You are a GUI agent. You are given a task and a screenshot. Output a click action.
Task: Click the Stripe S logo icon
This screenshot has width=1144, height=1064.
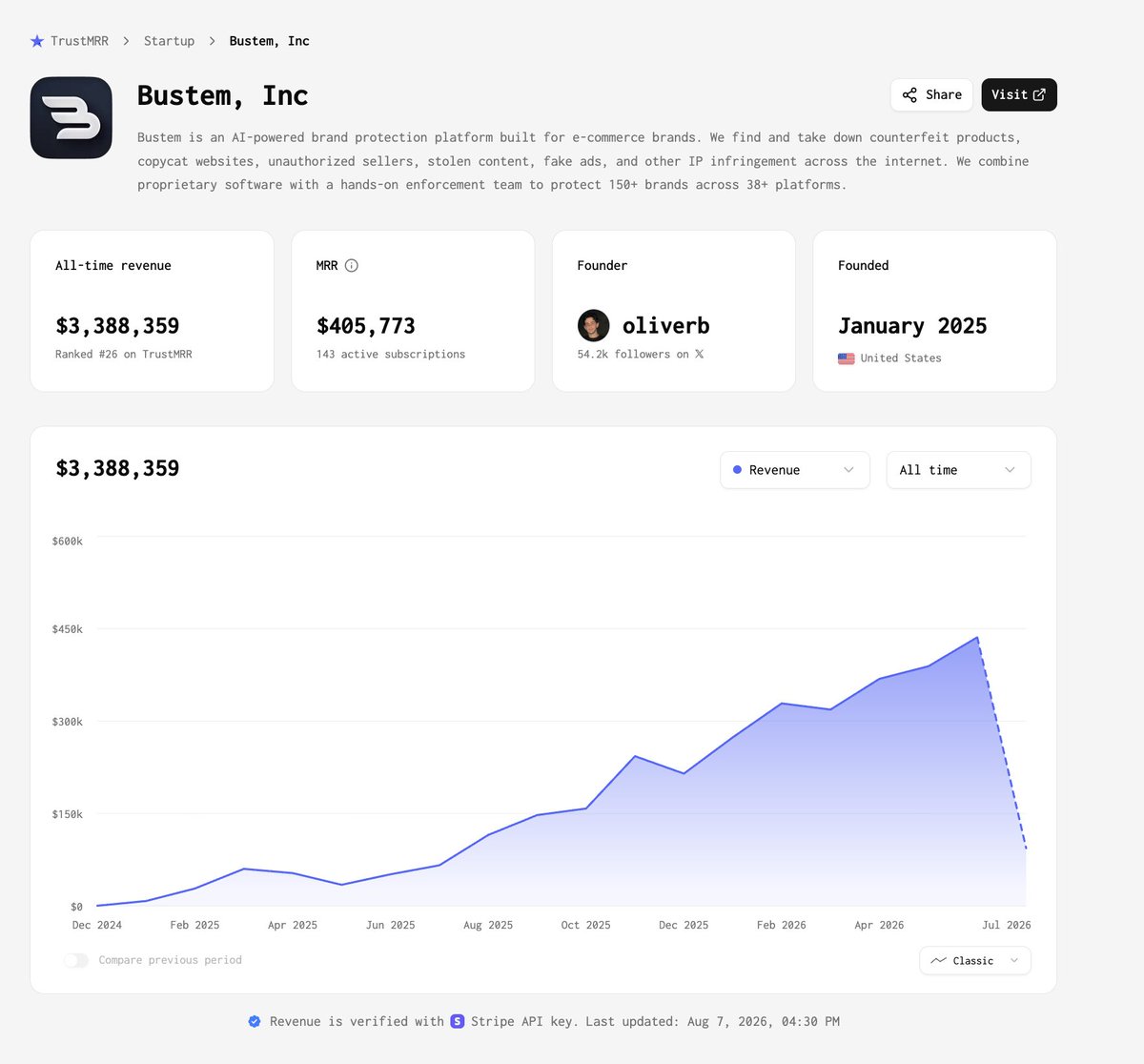tap(458, 1021)
